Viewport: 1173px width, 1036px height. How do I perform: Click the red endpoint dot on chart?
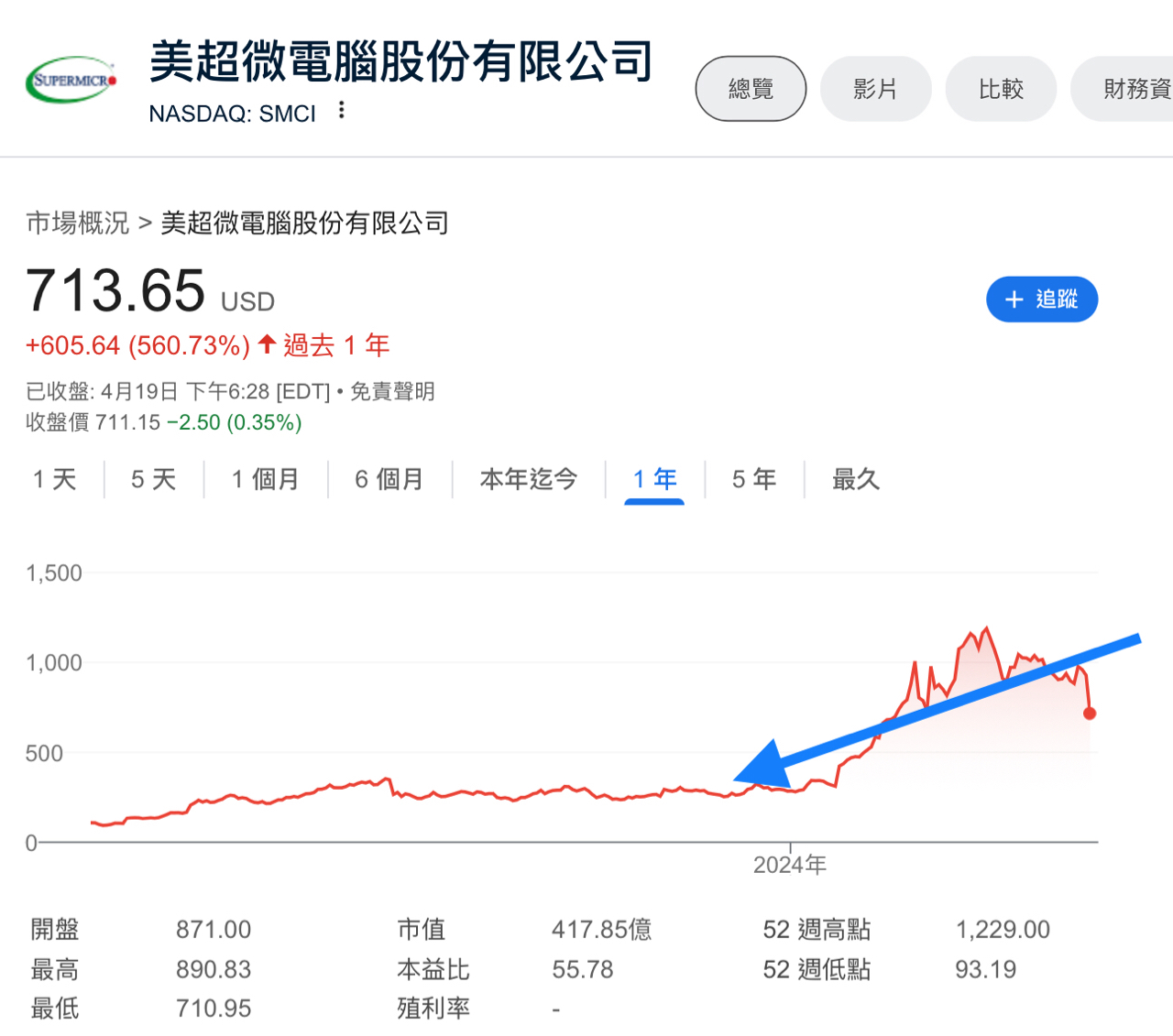(1089, 714)
